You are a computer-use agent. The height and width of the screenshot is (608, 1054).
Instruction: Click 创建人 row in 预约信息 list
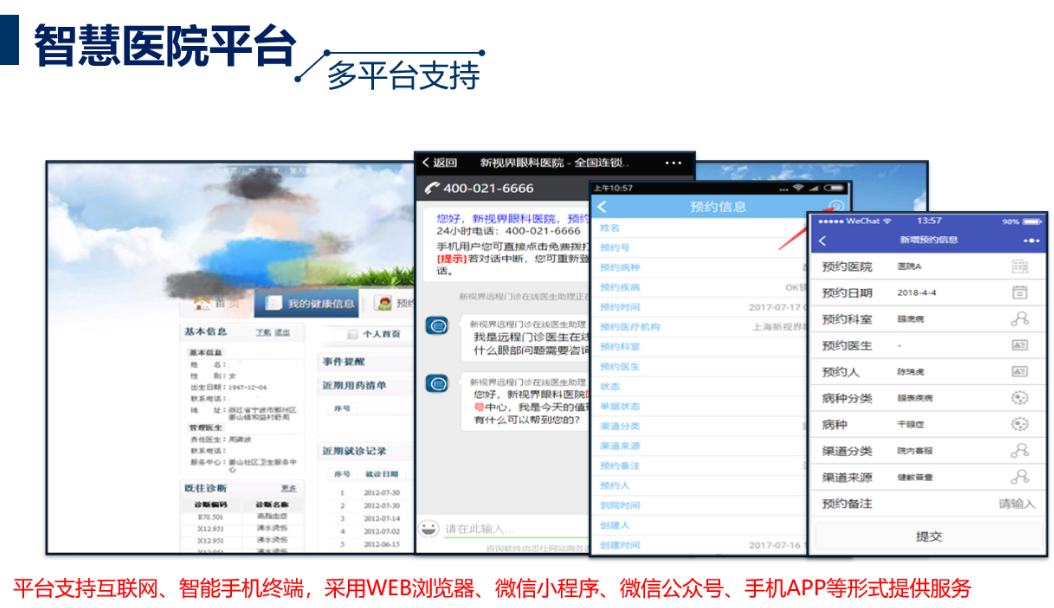699,525
